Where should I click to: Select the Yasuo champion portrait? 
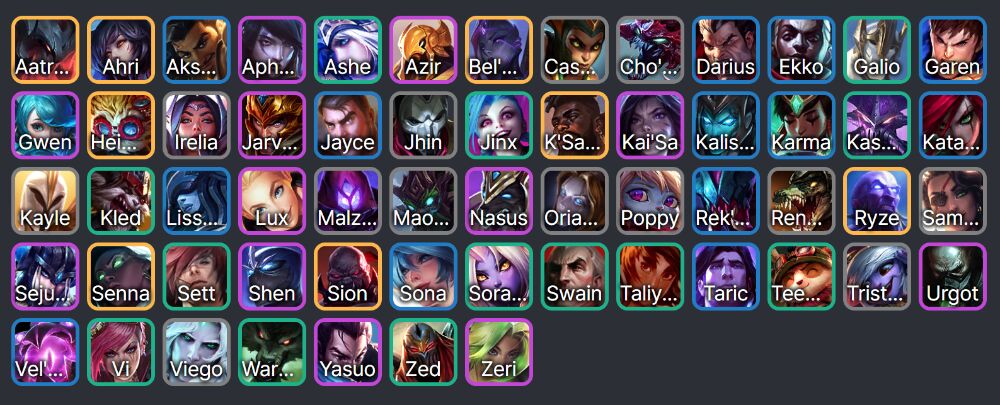pyautogui.click(x=348, y=352)
